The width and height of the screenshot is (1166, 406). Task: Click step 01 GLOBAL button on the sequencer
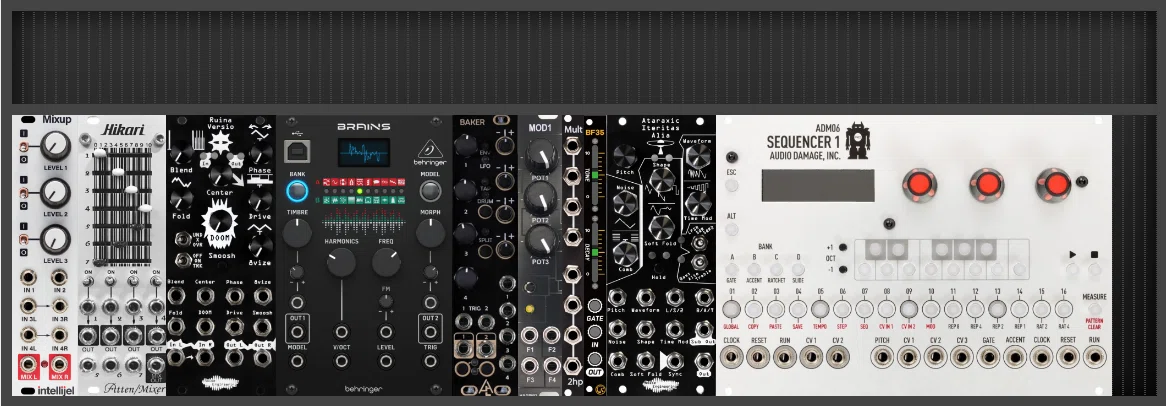click(x=732, y=309)
